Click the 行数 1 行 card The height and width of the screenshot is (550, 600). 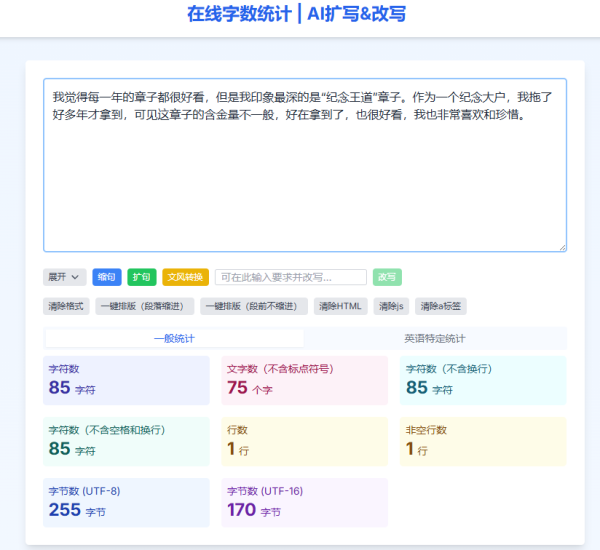point(305,442)
